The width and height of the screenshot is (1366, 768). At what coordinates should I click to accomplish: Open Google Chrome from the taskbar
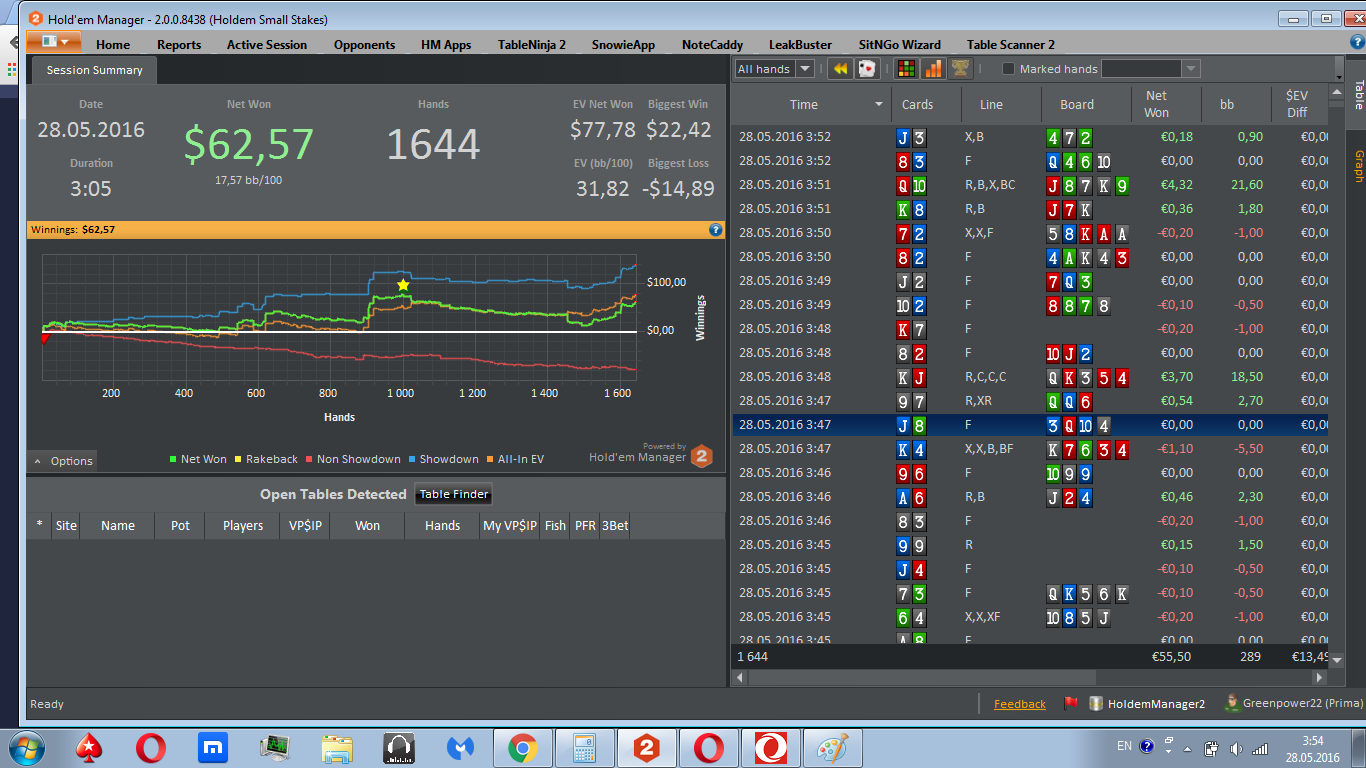522,747
